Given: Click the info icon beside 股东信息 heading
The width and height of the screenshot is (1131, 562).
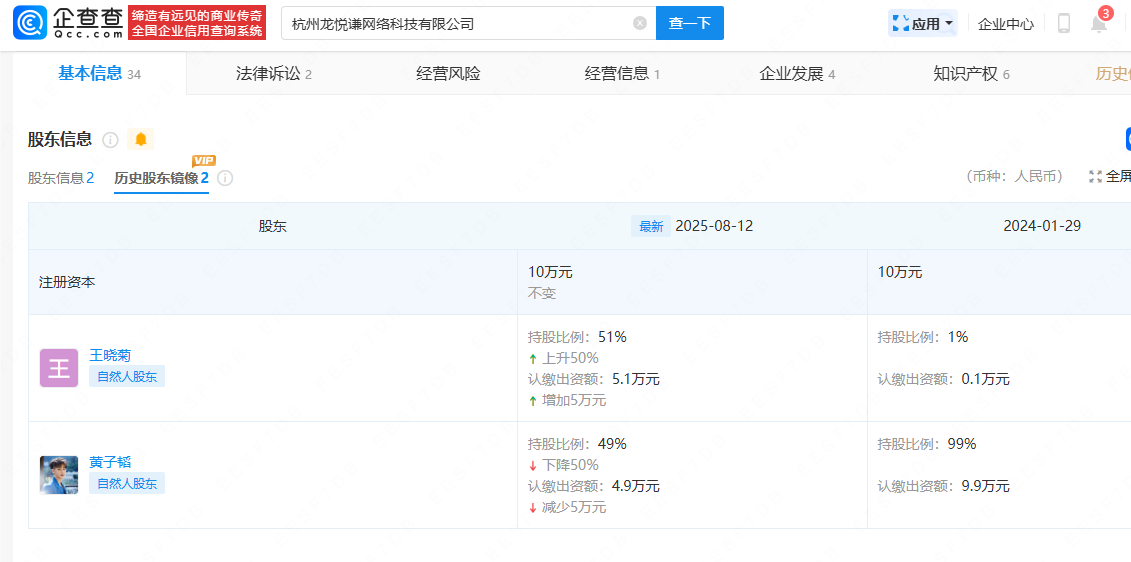Looking at the screenshot, I should [110, 140].
